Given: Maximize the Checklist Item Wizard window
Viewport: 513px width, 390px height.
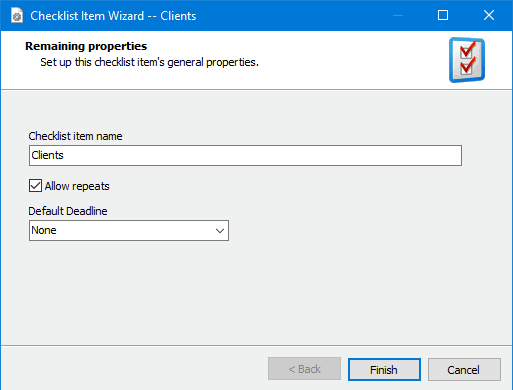Looking at the screenshot, I should [x=443, y=15].
